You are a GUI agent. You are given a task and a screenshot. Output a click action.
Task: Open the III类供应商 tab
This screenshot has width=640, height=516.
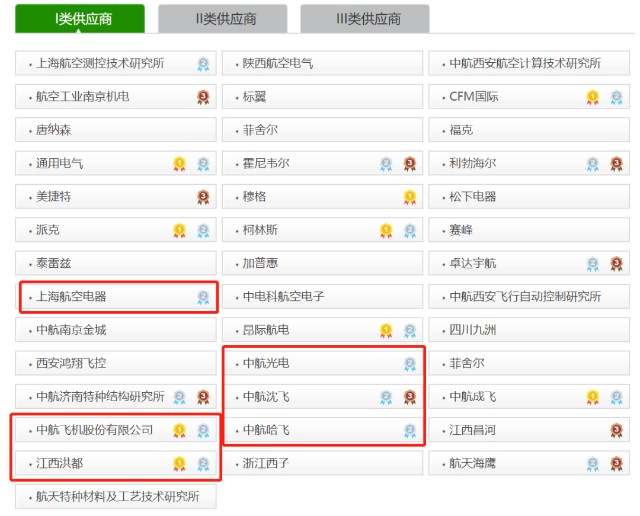click(x=365, y=18)
